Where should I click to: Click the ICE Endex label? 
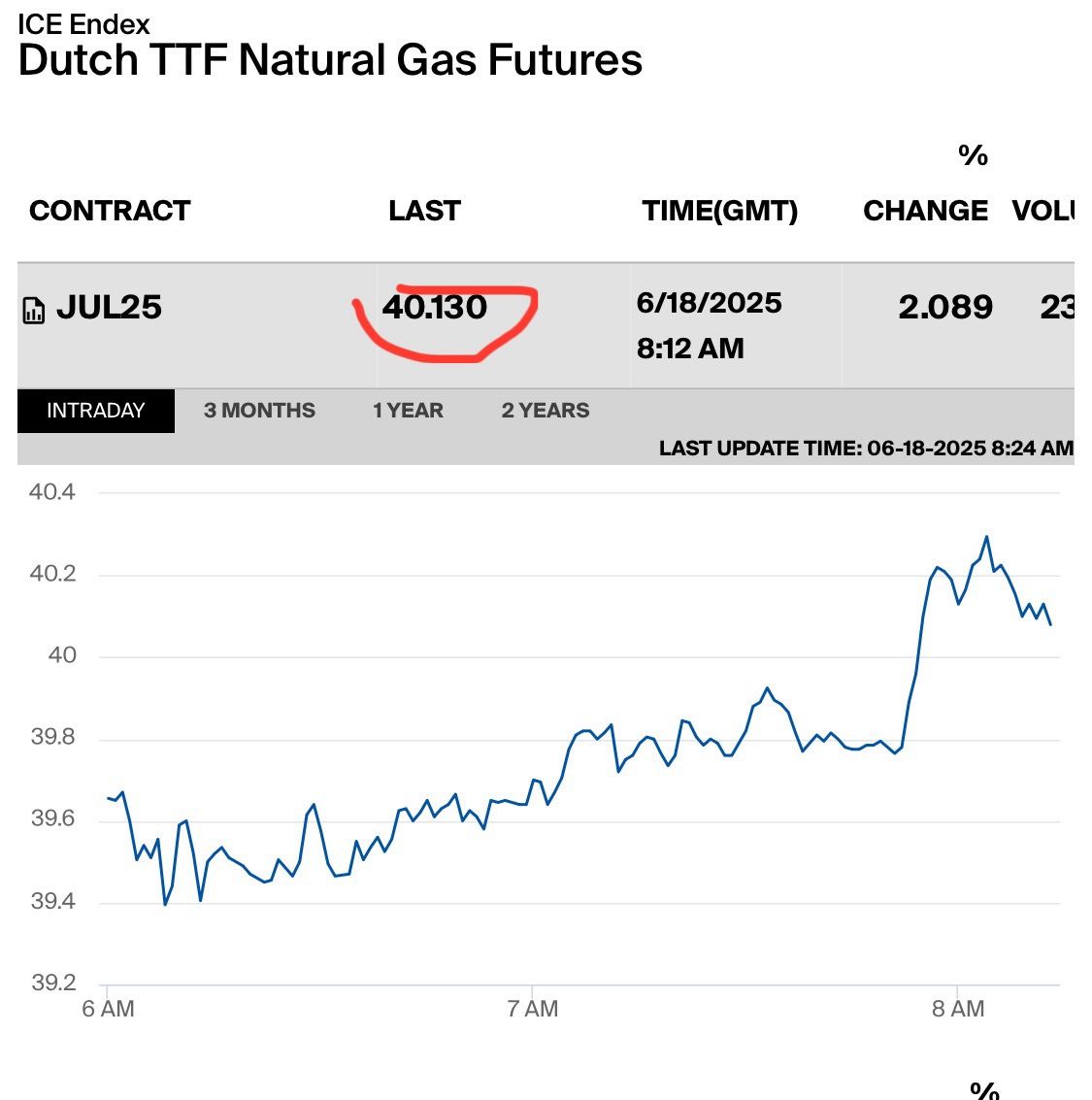point(83,23)
